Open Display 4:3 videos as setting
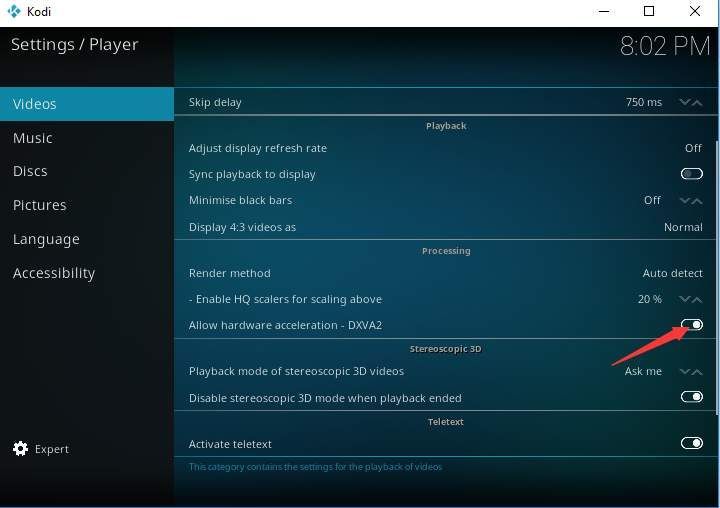Image resolution: width=720 pixels, height=508 pixels. (x=445, y=227)
